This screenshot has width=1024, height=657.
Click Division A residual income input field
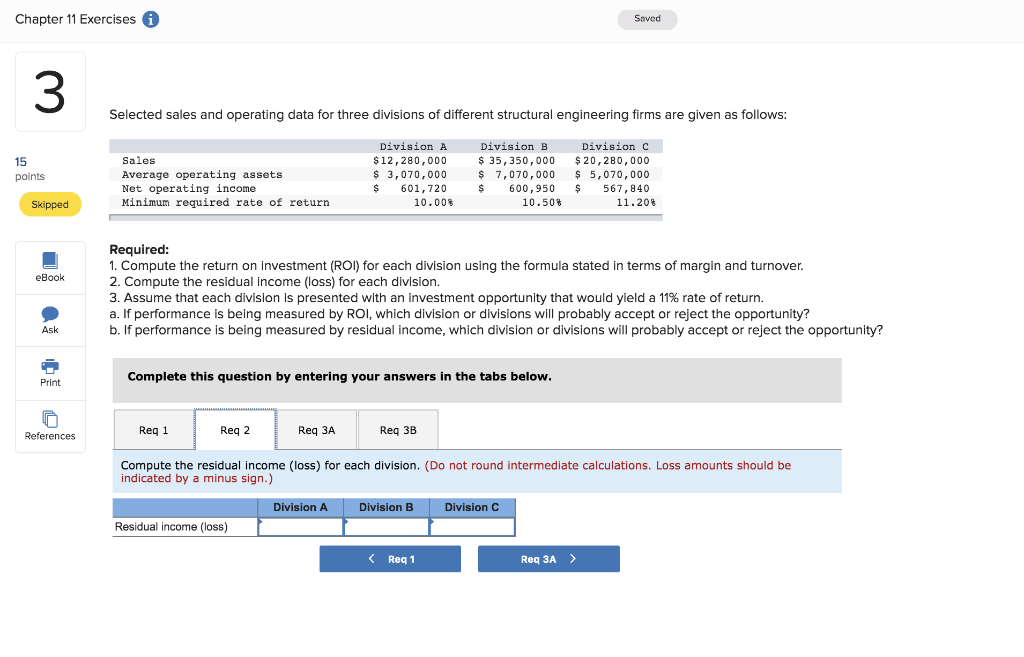point(300,527)
